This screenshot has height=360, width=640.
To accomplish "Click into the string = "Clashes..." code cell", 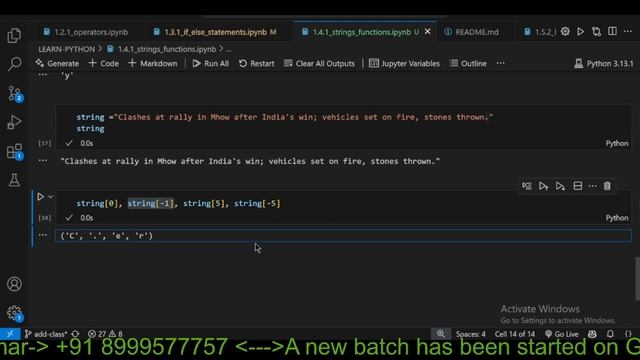I will 343,122.
